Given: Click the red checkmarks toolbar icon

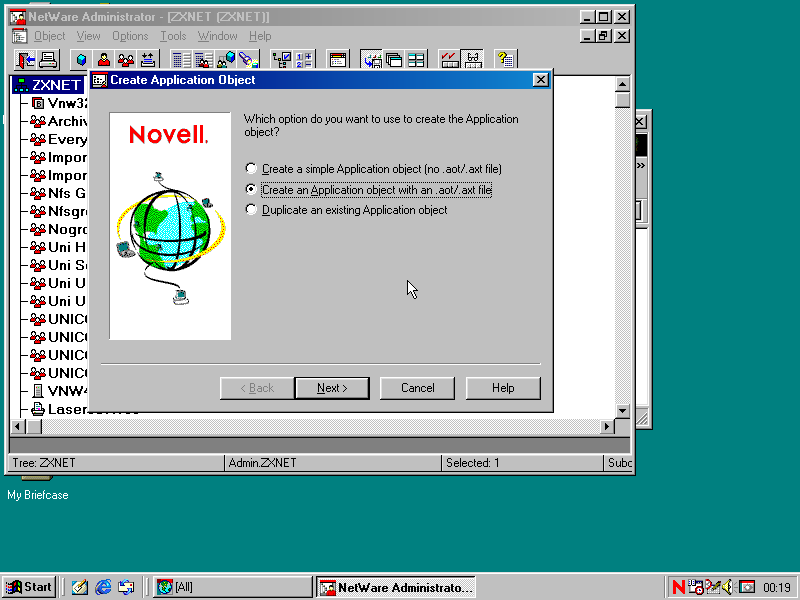Looking at the screenshot, I should [449, 60].
